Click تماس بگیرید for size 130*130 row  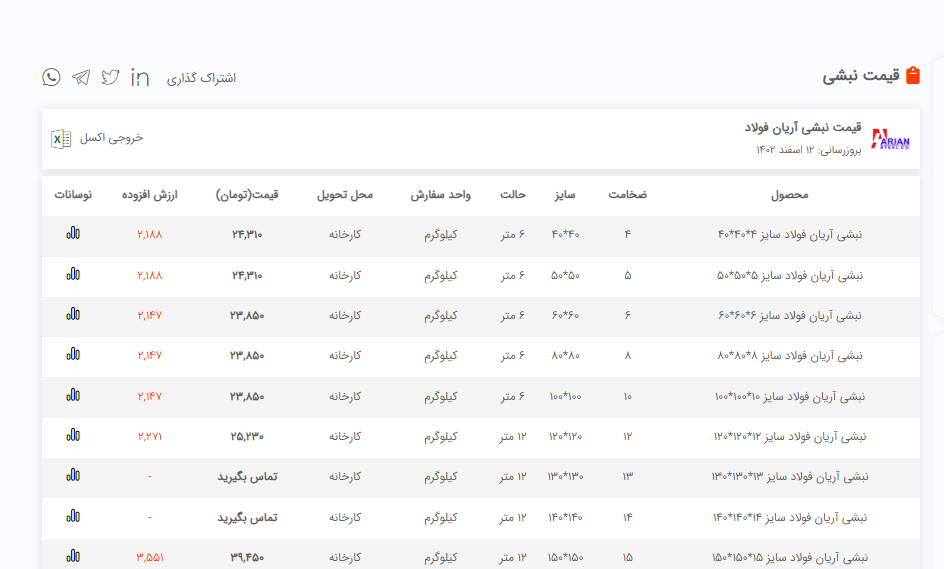(247, 477)
